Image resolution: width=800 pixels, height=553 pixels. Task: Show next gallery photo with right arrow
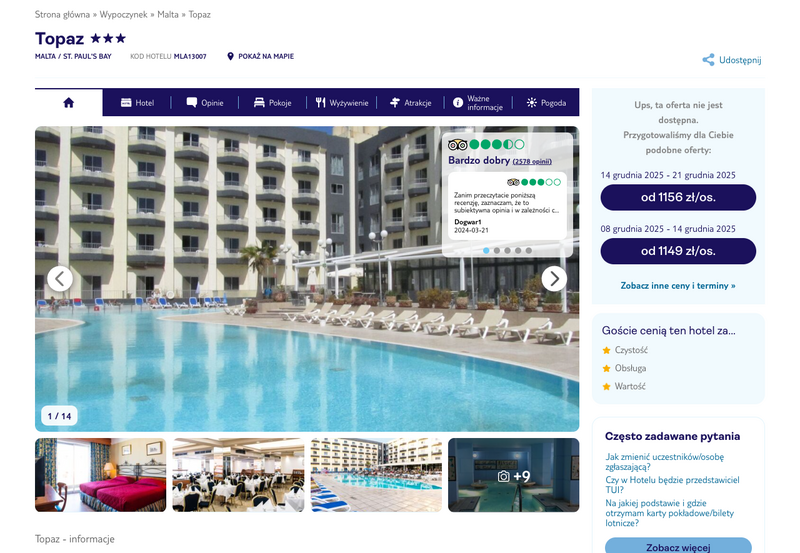(x=554, y=279)
